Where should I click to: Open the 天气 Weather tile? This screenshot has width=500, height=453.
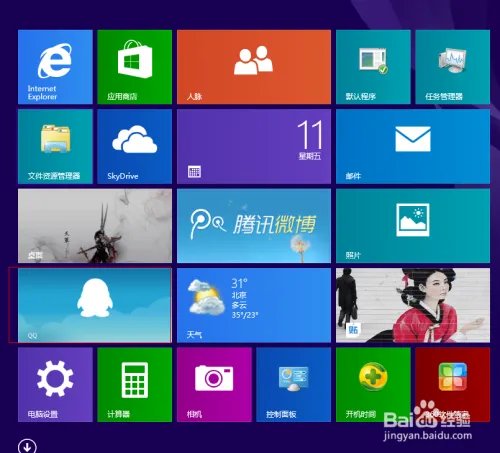[x=254, y=305]
